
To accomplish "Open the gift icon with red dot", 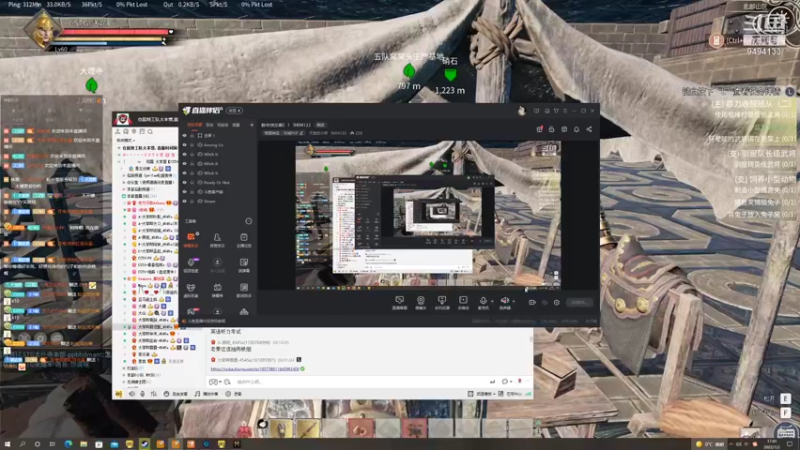I will coord(539,130).
